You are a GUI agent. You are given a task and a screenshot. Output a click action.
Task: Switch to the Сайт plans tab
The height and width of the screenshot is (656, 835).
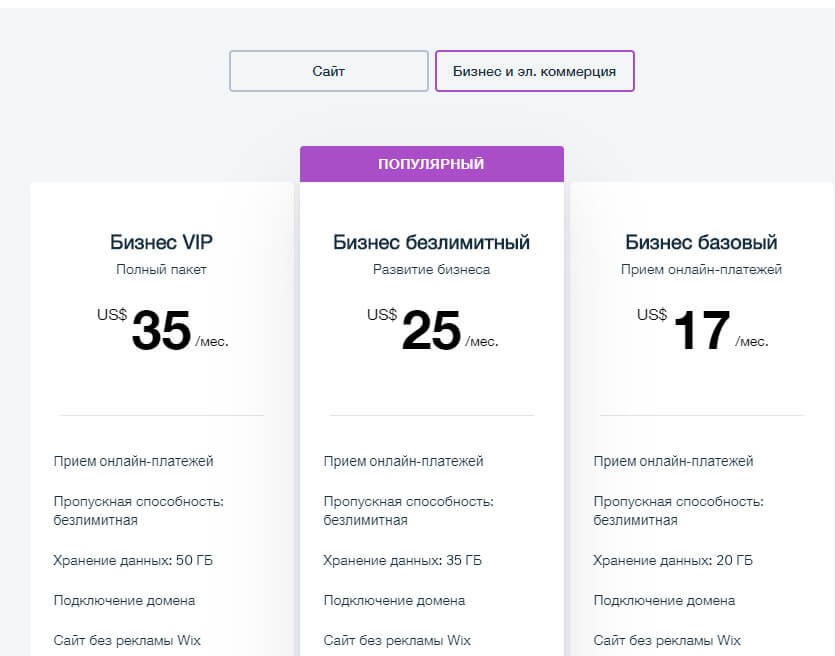tap(328, 71)
